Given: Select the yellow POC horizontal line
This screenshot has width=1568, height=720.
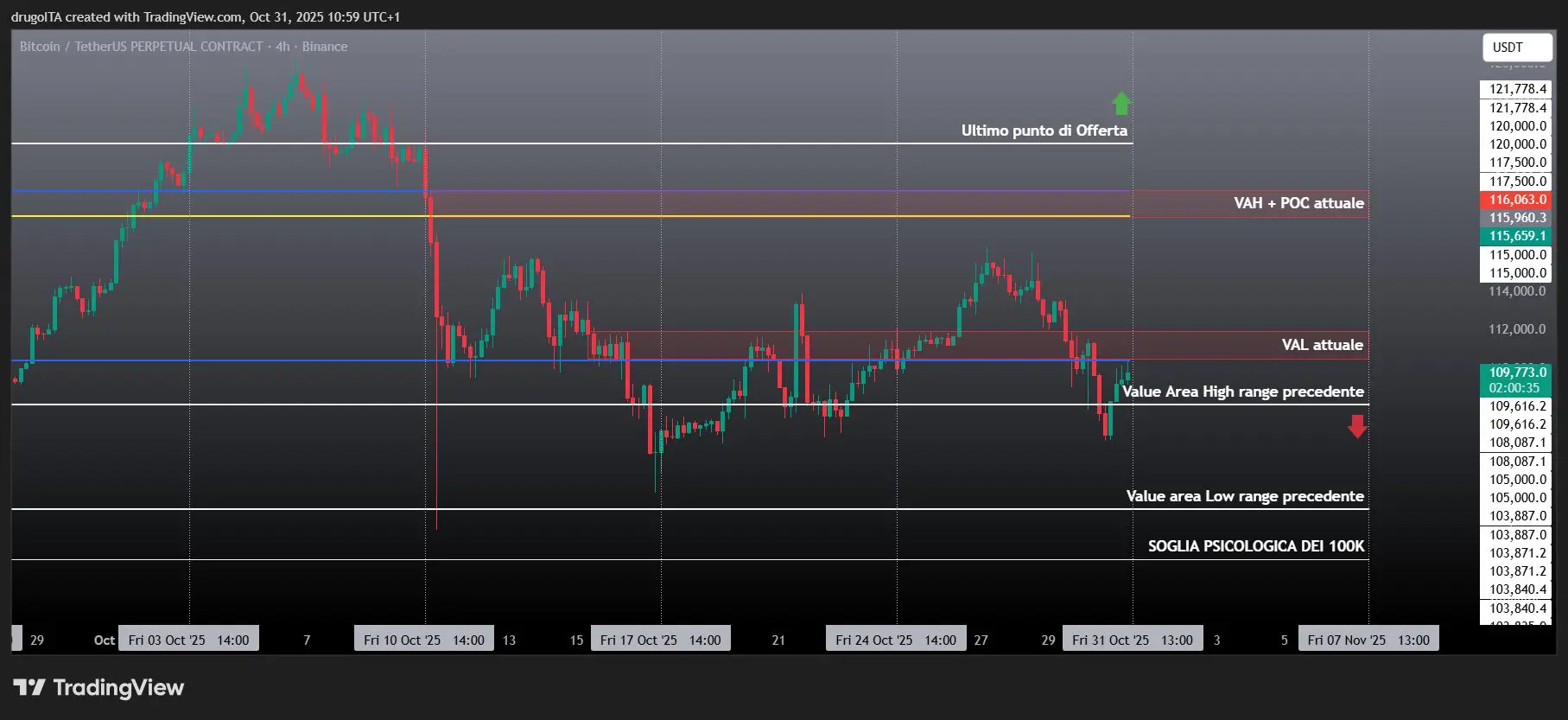Looking at the screenshot, I should click(x=570, y=216).
